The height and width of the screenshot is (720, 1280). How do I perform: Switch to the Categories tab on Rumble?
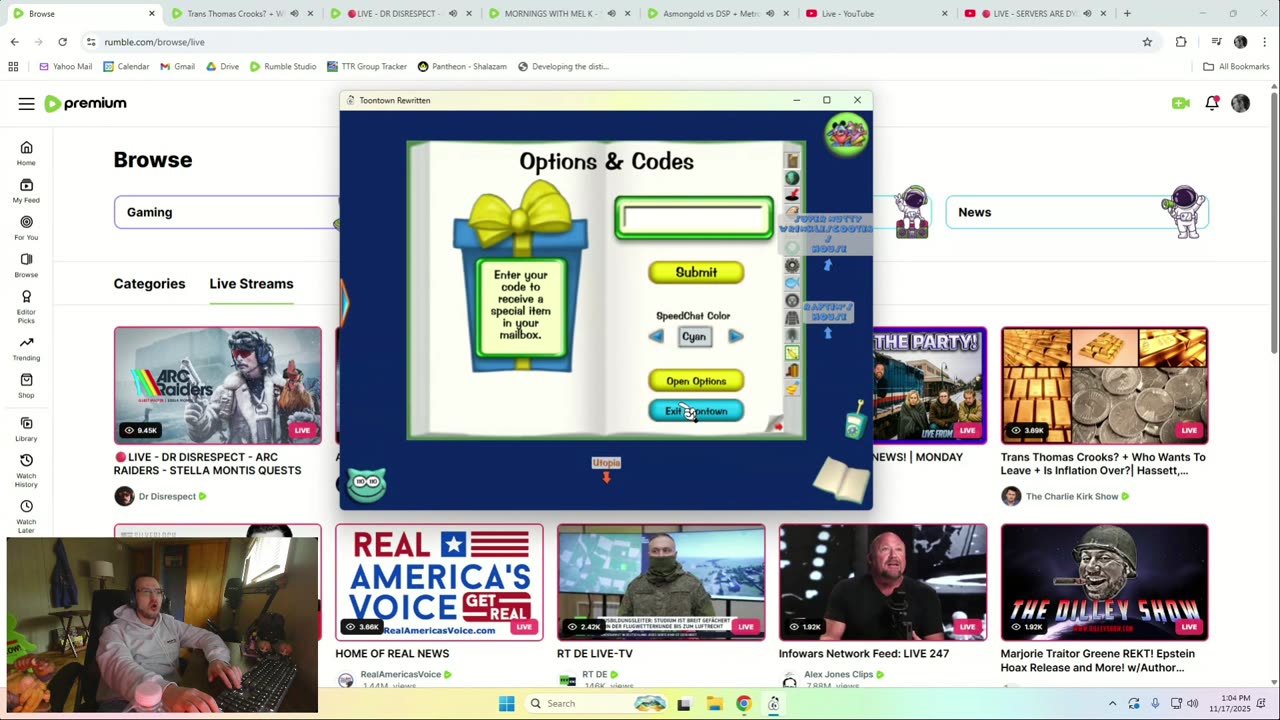tap(149, 284)
